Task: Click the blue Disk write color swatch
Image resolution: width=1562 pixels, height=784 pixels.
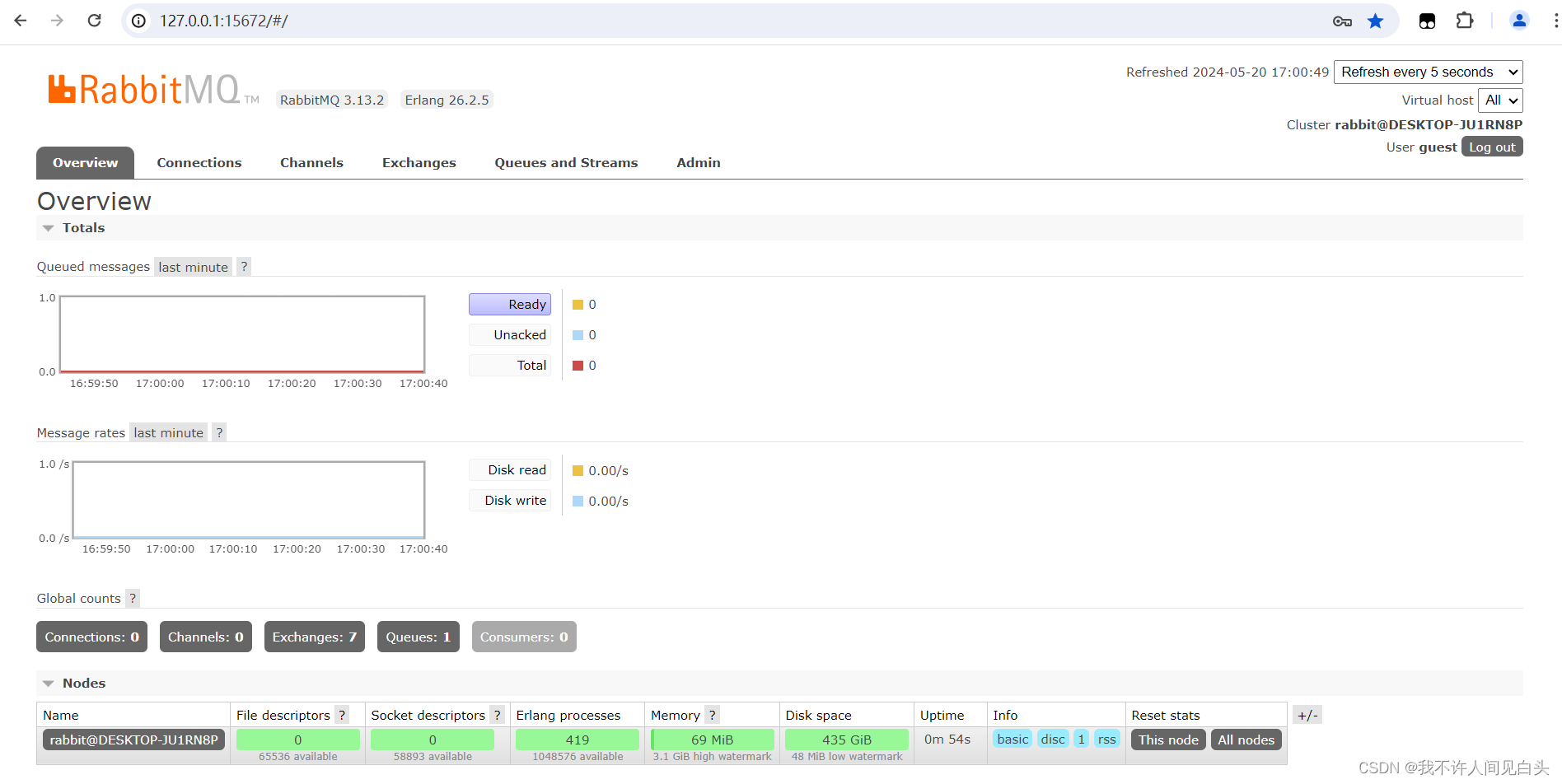Action: pyautogui.click(x=578, y=501)
